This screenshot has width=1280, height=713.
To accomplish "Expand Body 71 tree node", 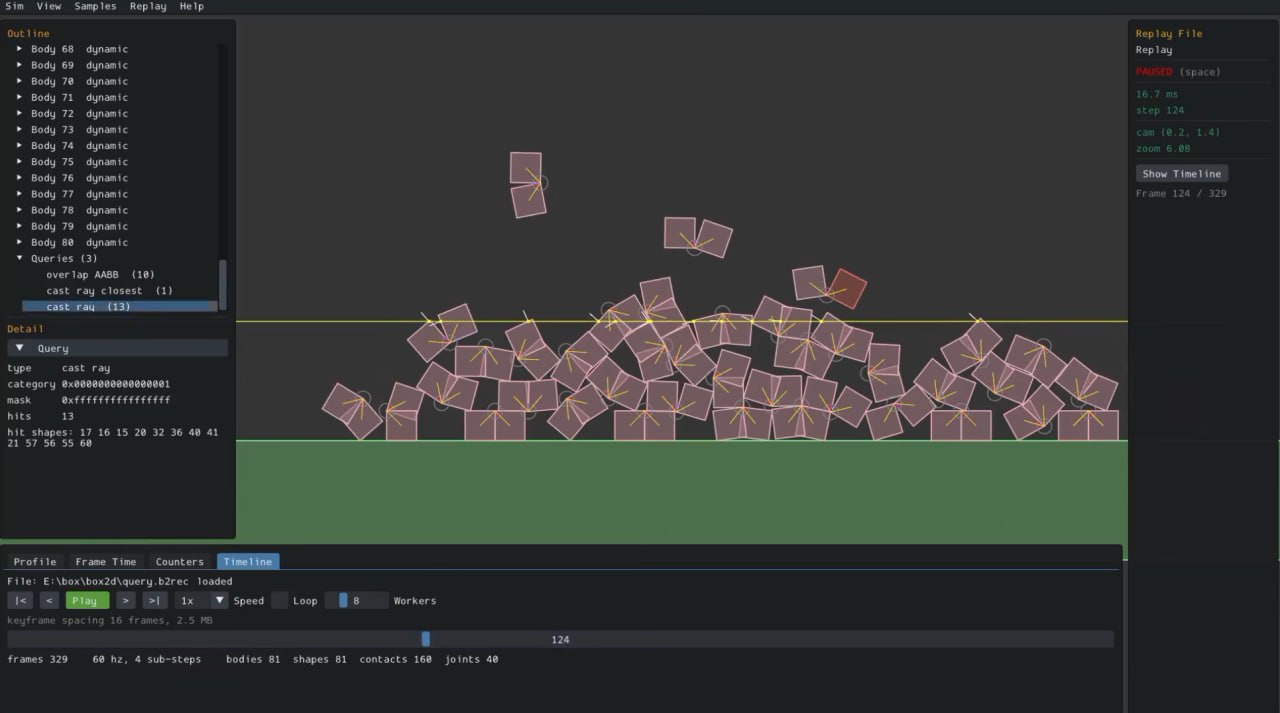I will point(20,97).
